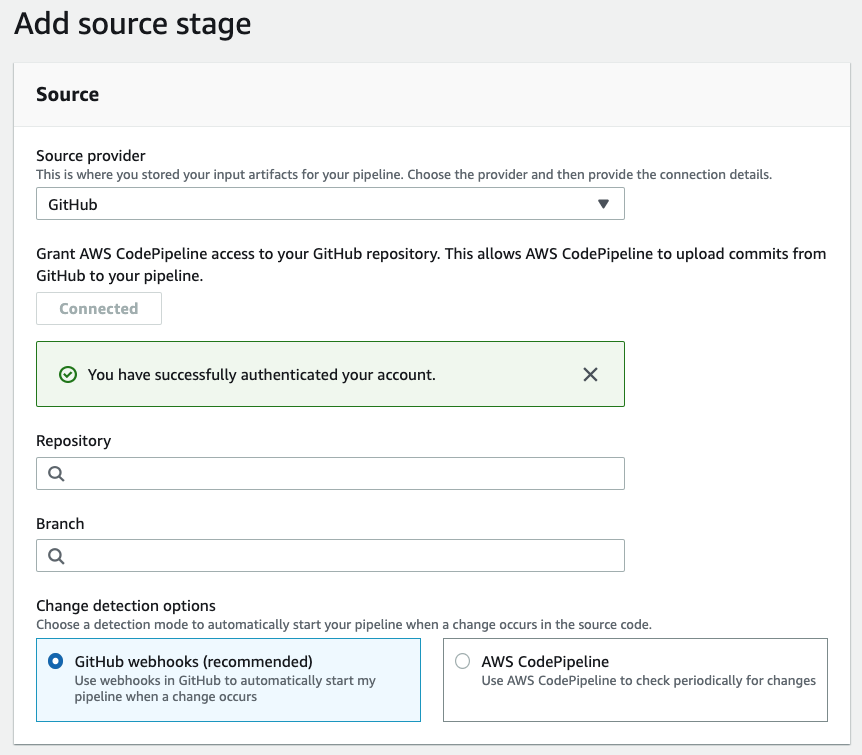Open the GitHub source provider dropdown

(330, 204)
